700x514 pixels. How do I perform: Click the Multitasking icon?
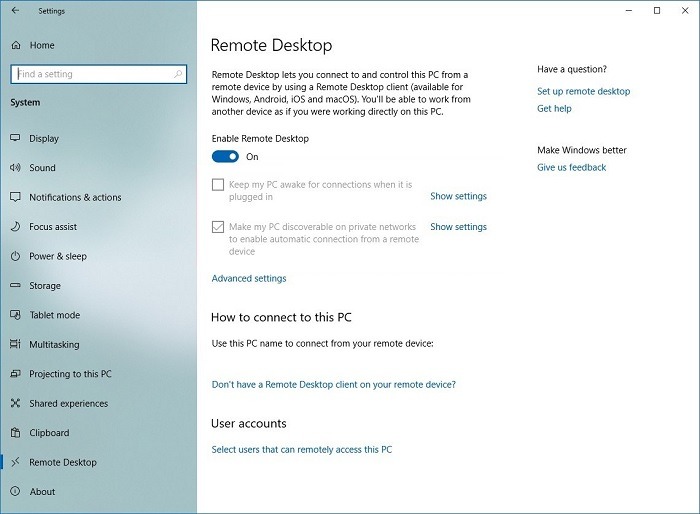15,344
